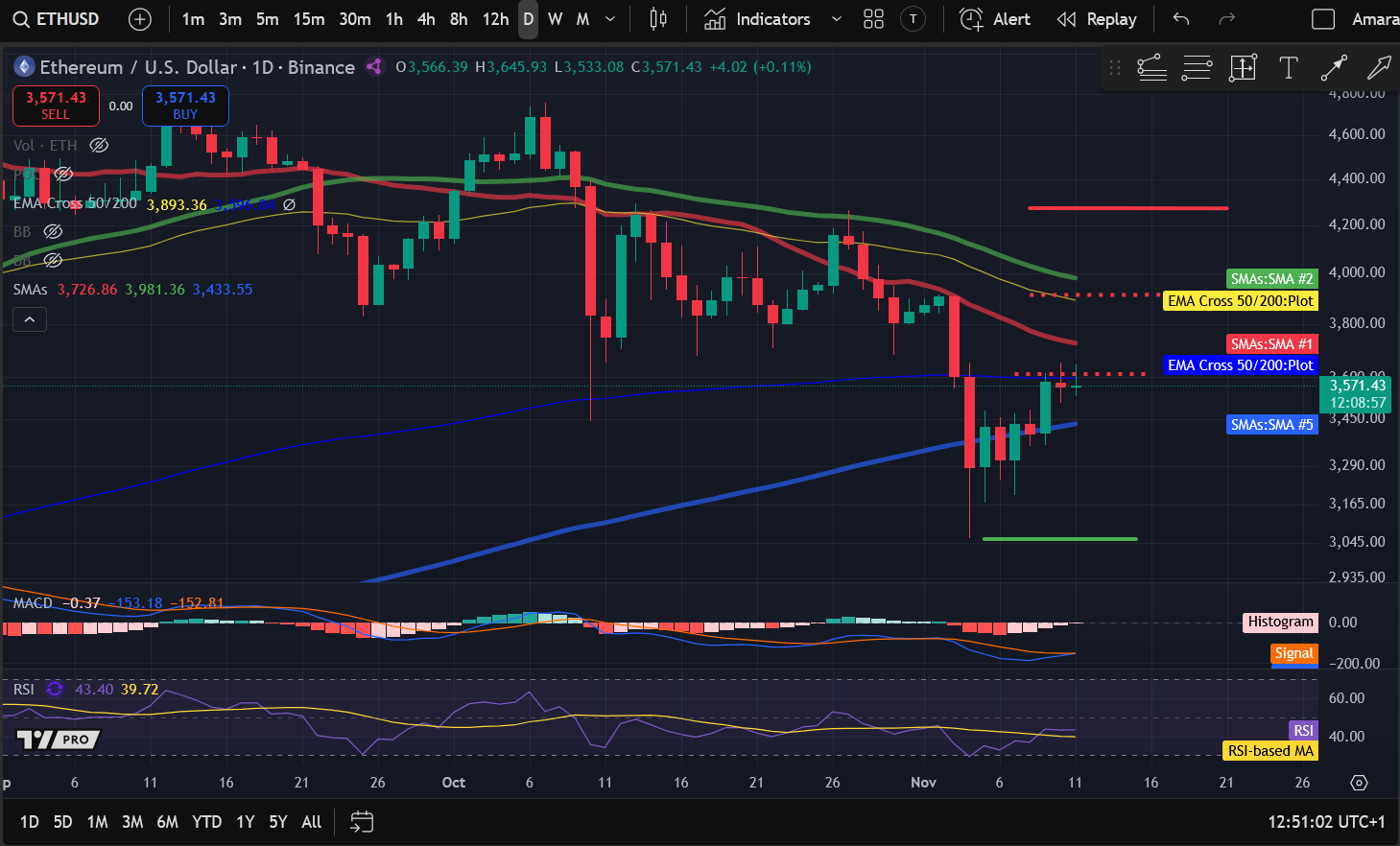Open the multi-chart layout grid icon
Viewport: 1400px width, 846px height.
(872, 18)
